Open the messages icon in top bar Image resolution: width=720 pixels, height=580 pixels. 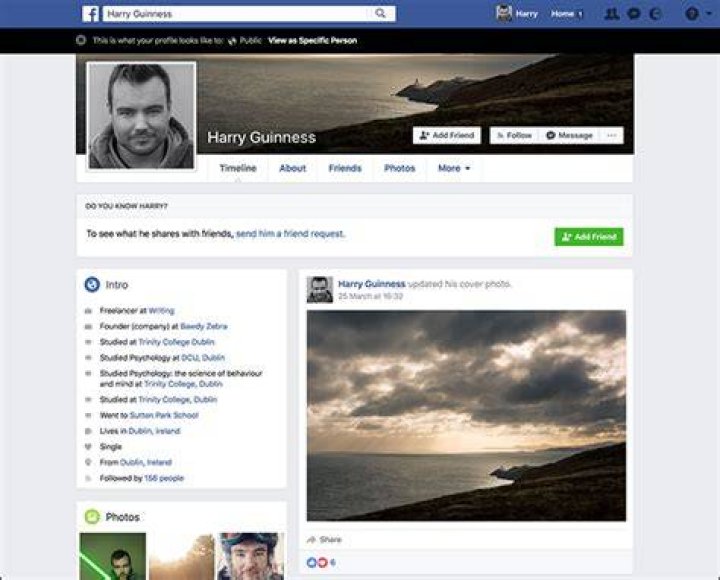(x=634, y=14)
